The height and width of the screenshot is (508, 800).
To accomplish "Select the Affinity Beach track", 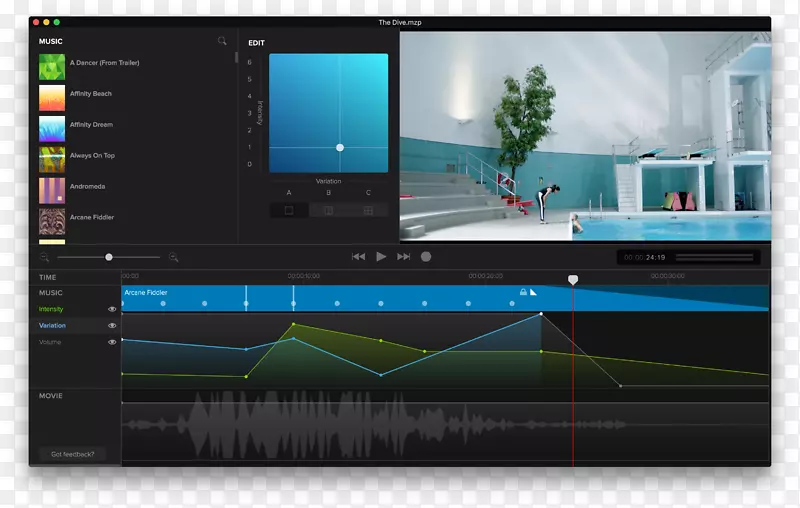I will click(x=90, y=94).
